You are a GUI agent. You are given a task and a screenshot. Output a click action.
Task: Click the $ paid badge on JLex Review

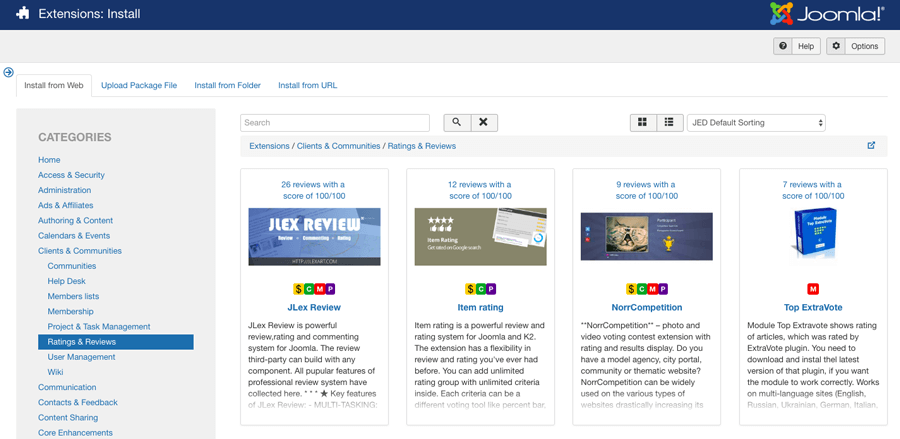click(x=298, y=289)
